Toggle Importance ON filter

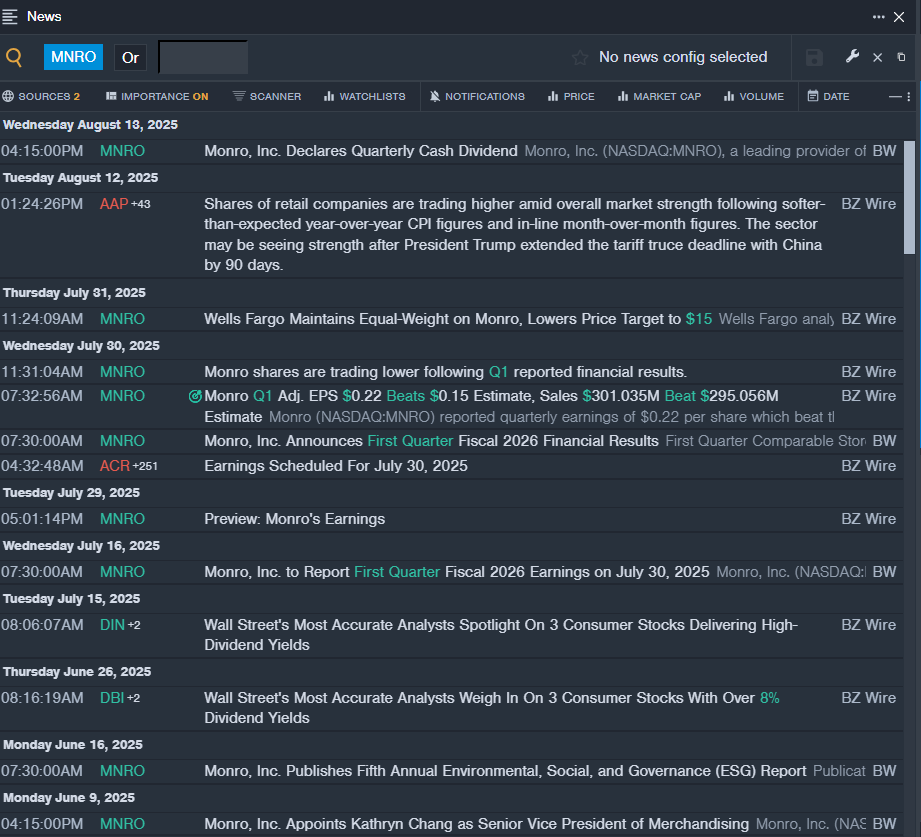click(157, 96)
